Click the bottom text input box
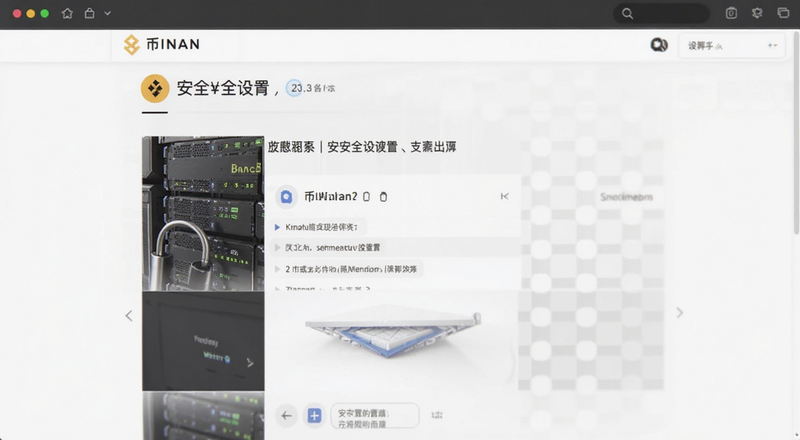Viewport: 800px width, 440px height. 374,416
